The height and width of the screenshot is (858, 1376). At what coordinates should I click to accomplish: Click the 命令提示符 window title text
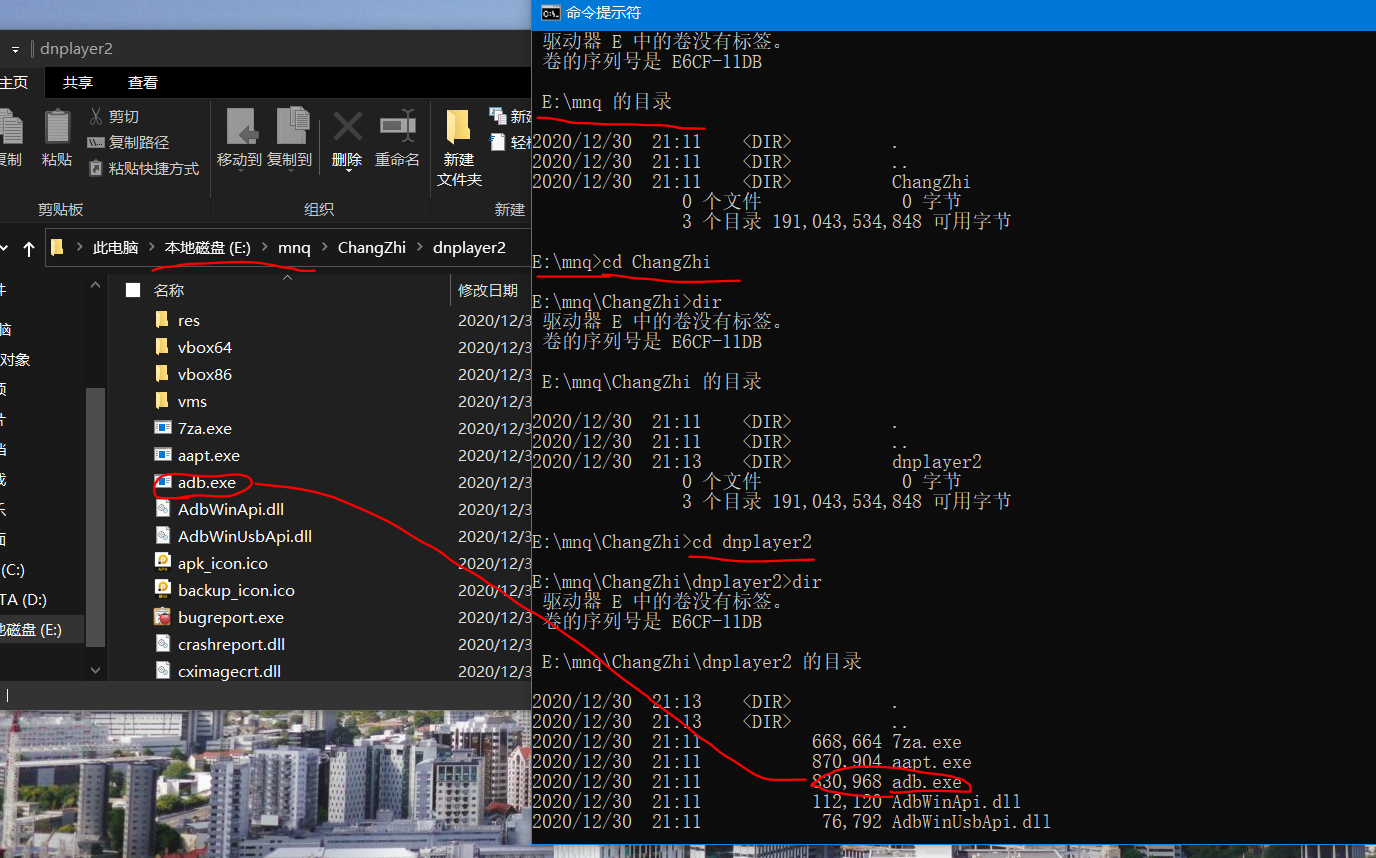604,13
